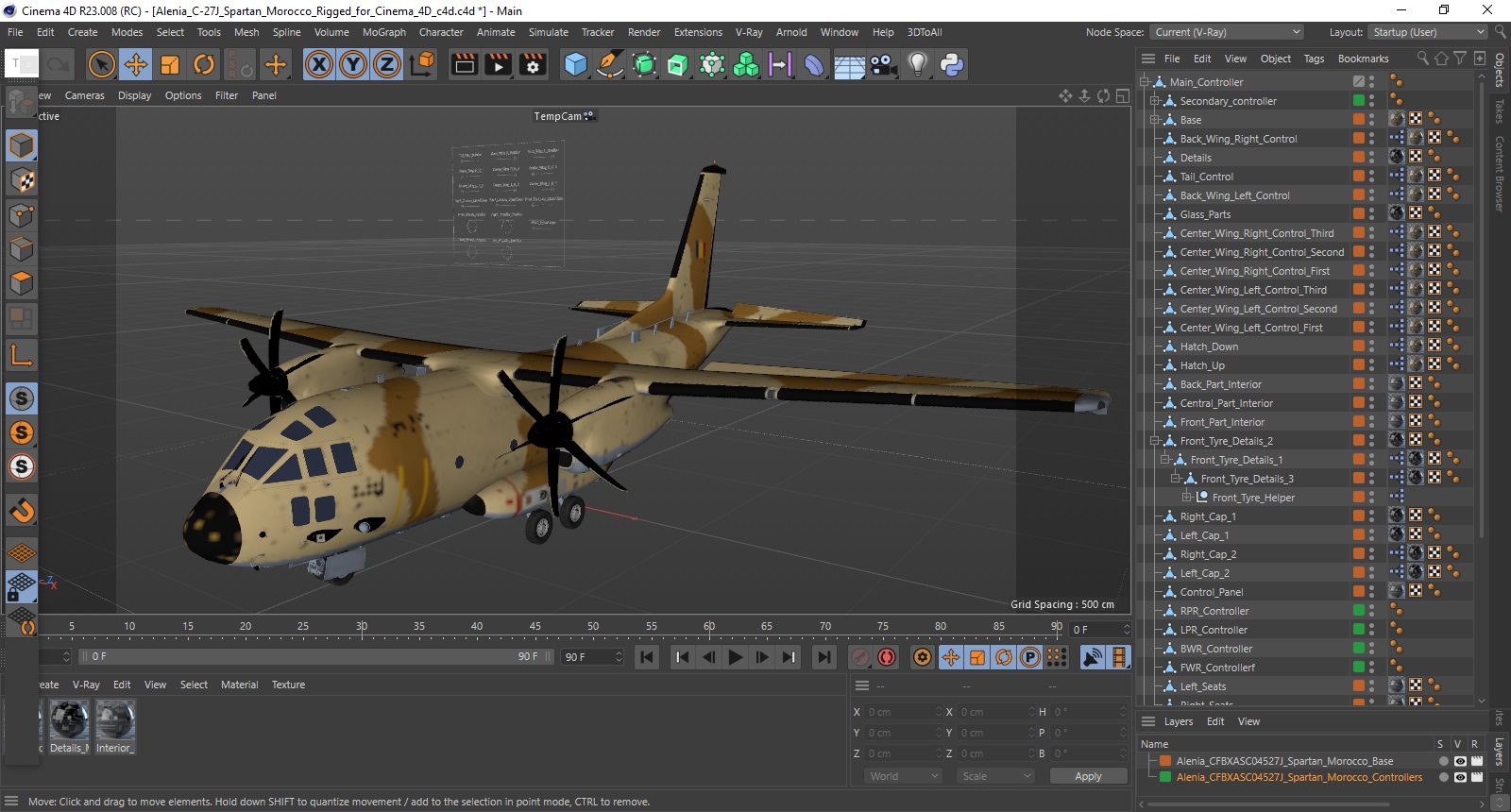1511x812 pixels.
Task: Click the Live Selection tool
Action: point(101,64)
